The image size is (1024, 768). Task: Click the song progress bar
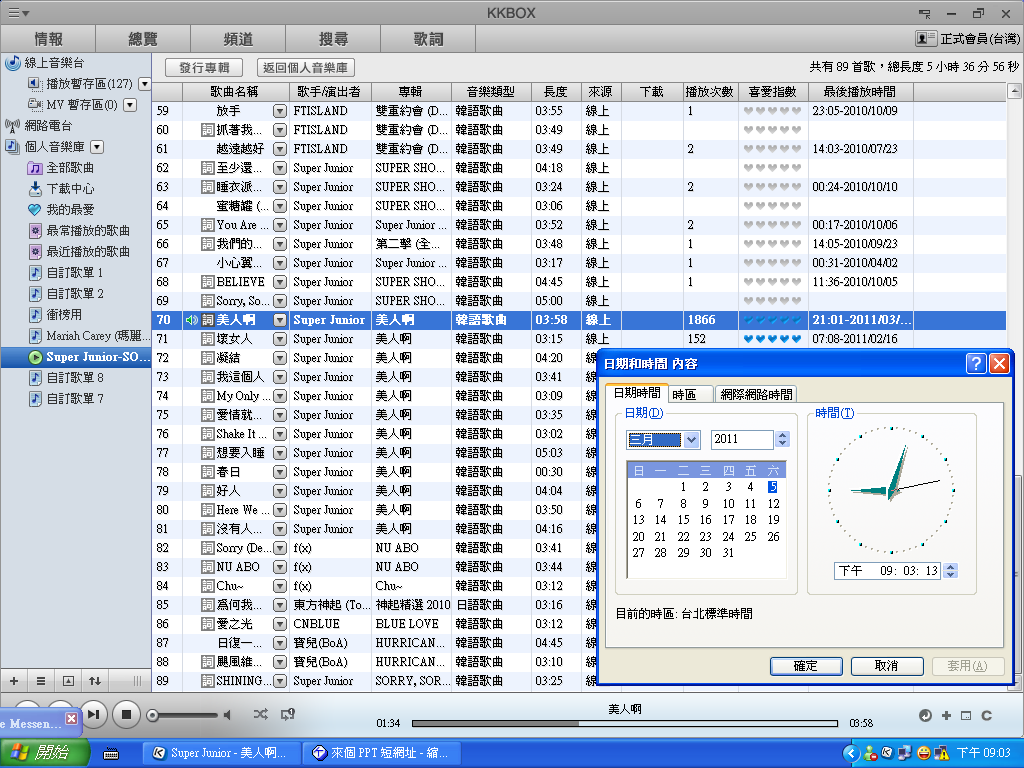point(625,723)
